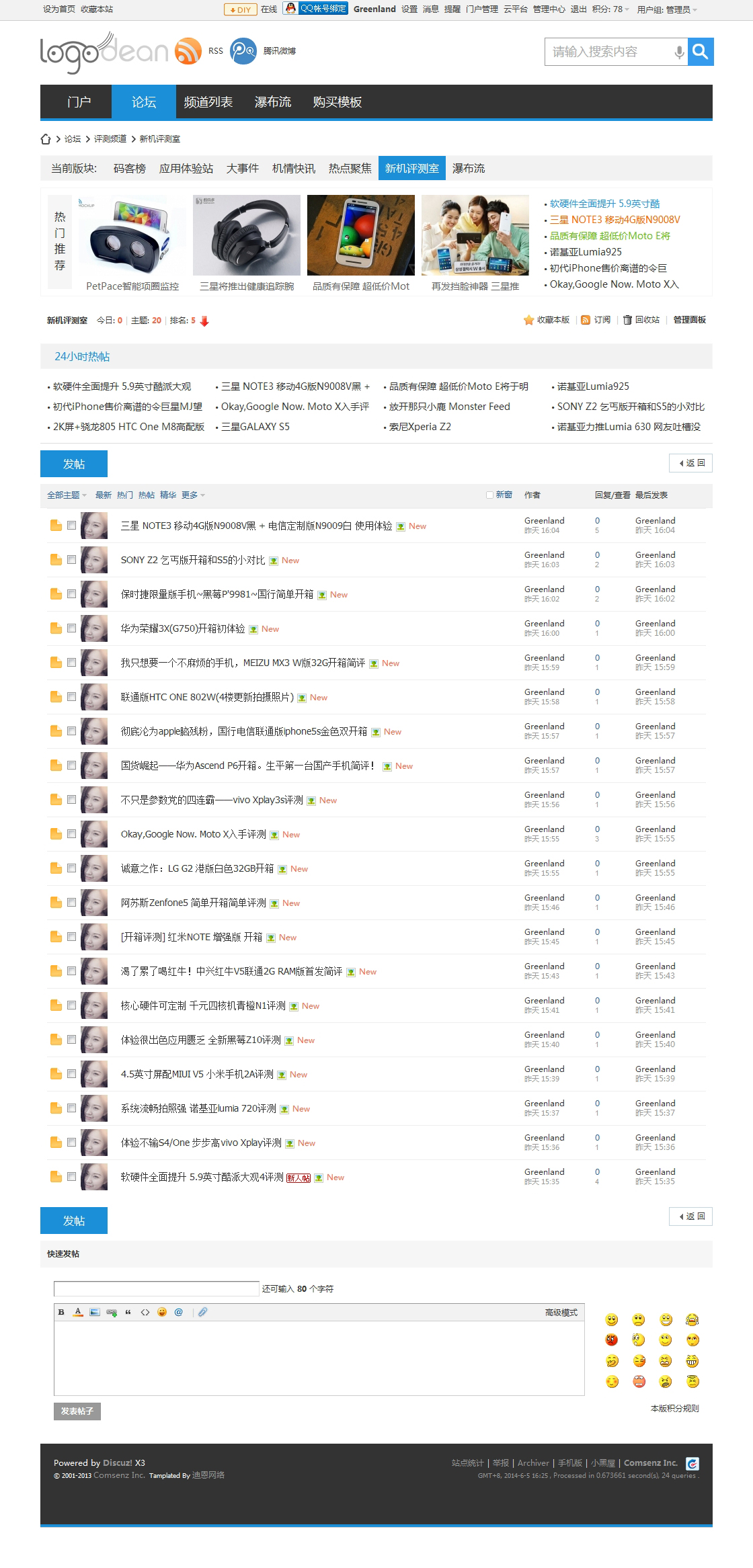This screenshot has height=1568, width=753.
Task: Click the image attachment icon beside 华为荣耀3X thread
Action: click(253, 630)
